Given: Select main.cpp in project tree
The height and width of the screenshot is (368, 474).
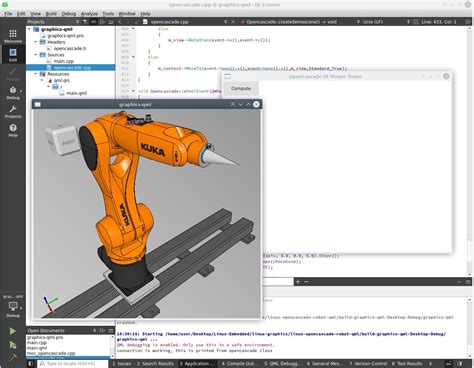Looking at the screenshot, I should 63,61.
